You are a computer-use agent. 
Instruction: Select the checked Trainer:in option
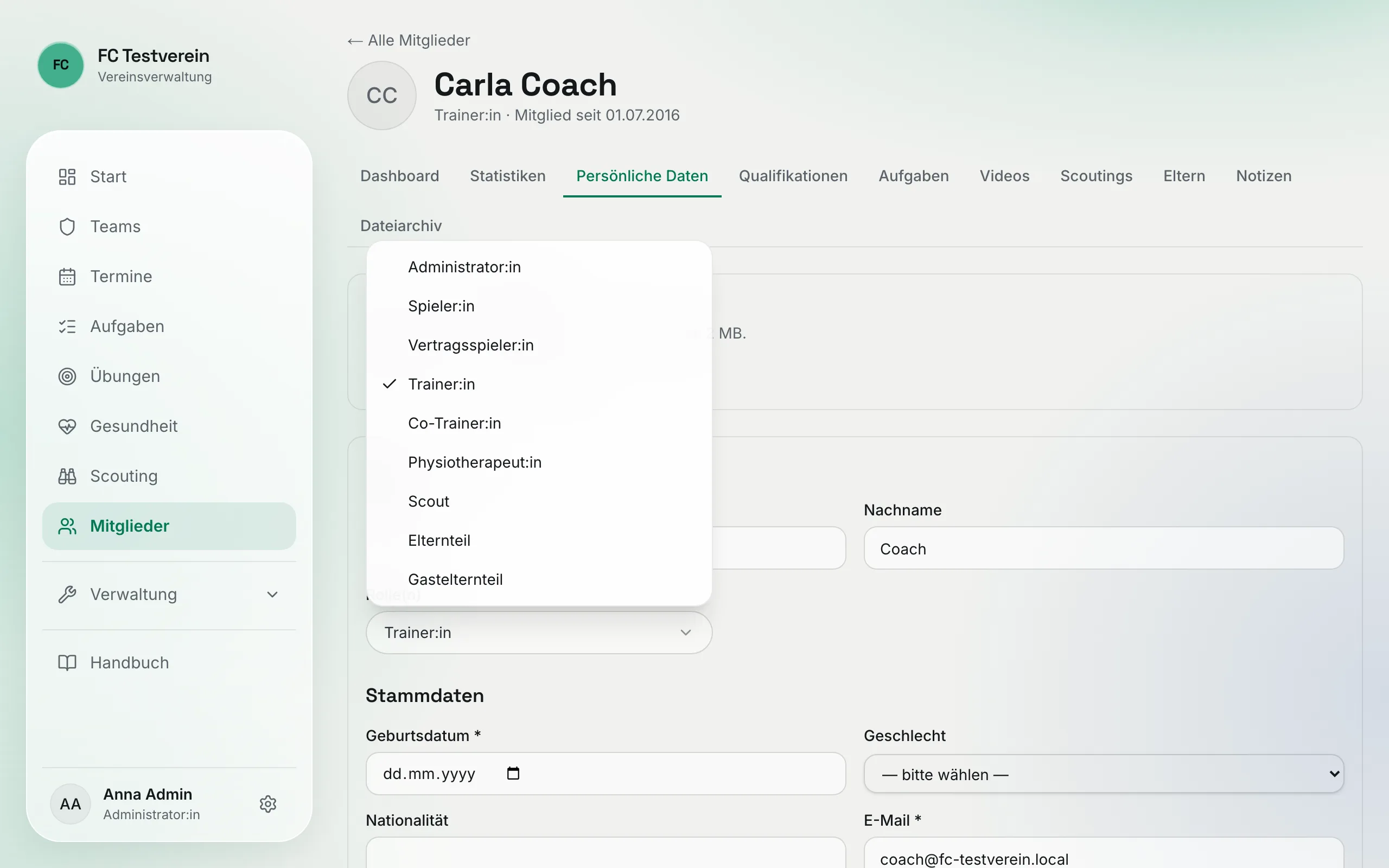pyautogui.click(x=539, y=385)
